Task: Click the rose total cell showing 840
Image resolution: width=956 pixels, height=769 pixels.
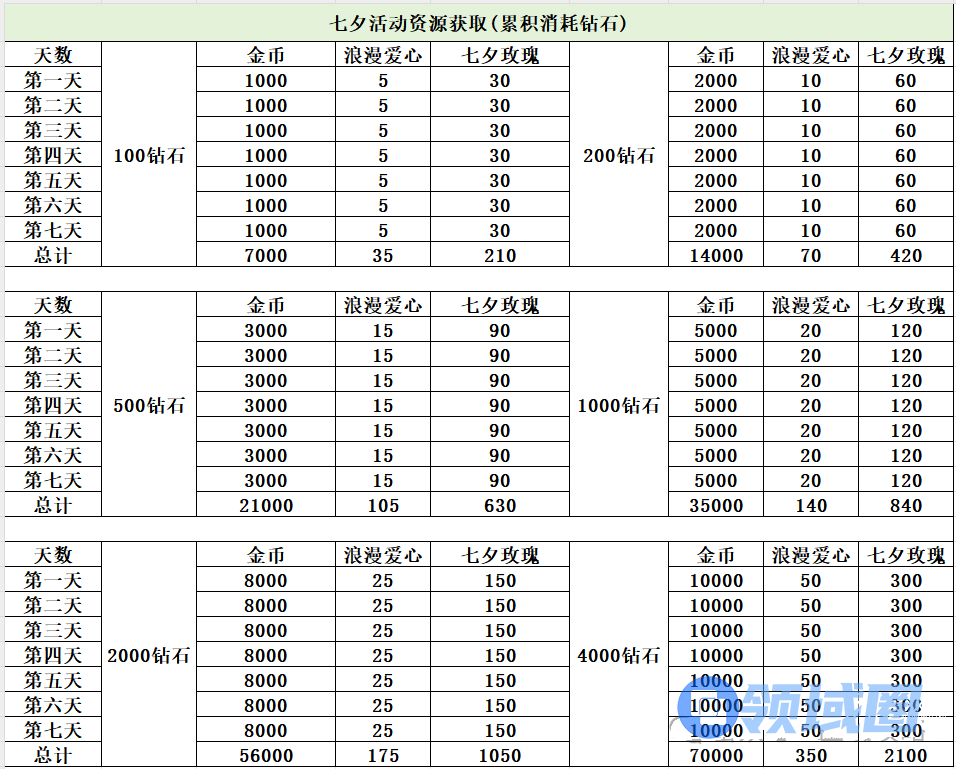Action: 906,505
